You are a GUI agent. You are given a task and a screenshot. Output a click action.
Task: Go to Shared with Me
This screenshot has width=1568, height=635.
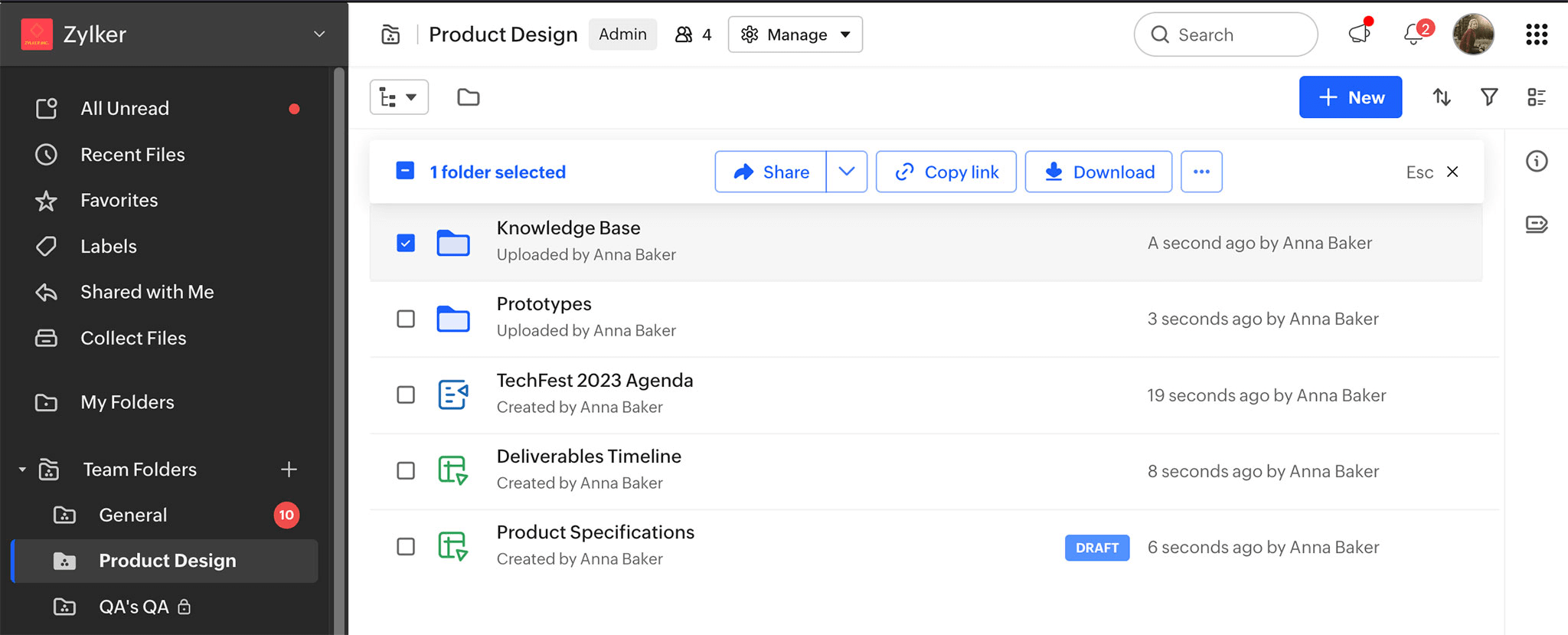(x=147, y=292)
